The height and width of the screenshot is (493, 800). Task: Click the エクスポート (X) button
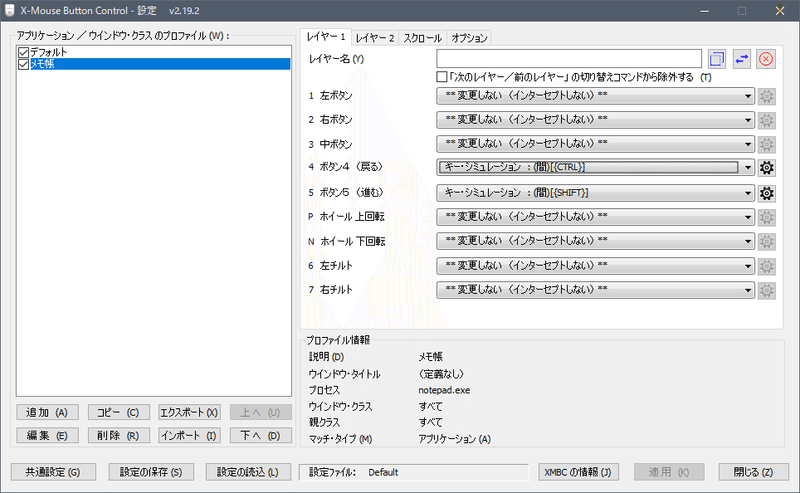click(189, 412)
